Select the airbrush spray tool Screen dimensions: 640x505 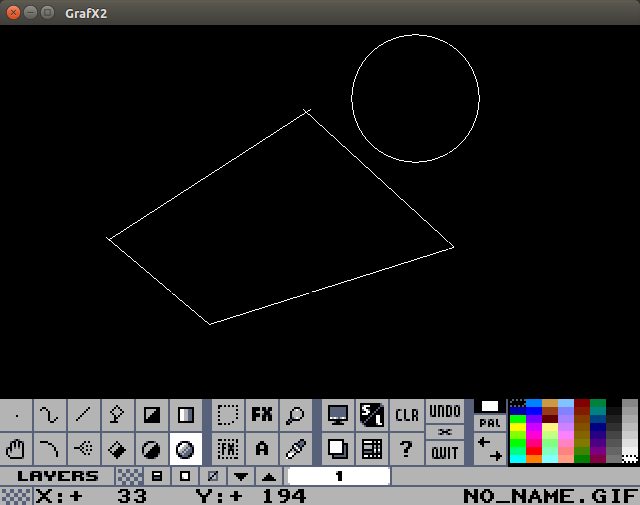(x=83, y=449)
